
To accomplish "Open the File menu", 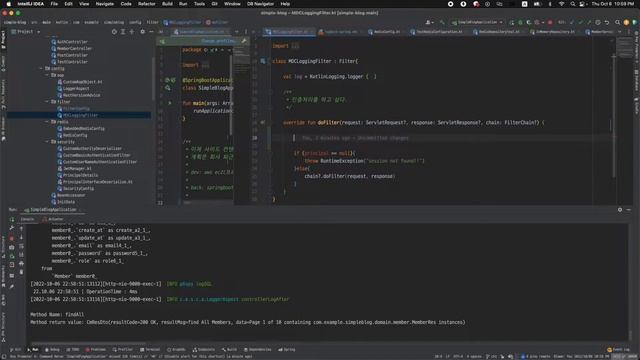I will [54, 4].
